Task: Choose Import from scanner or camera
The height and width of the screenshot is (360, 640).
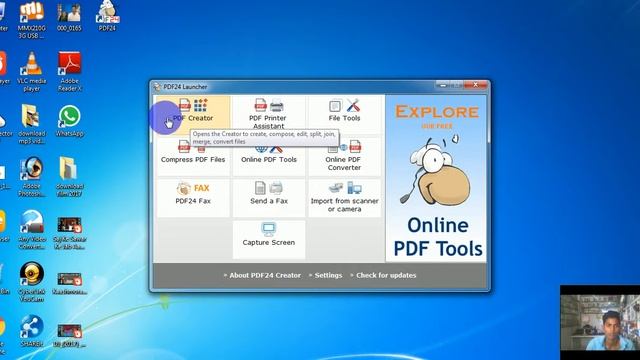Action: point(344,198)
